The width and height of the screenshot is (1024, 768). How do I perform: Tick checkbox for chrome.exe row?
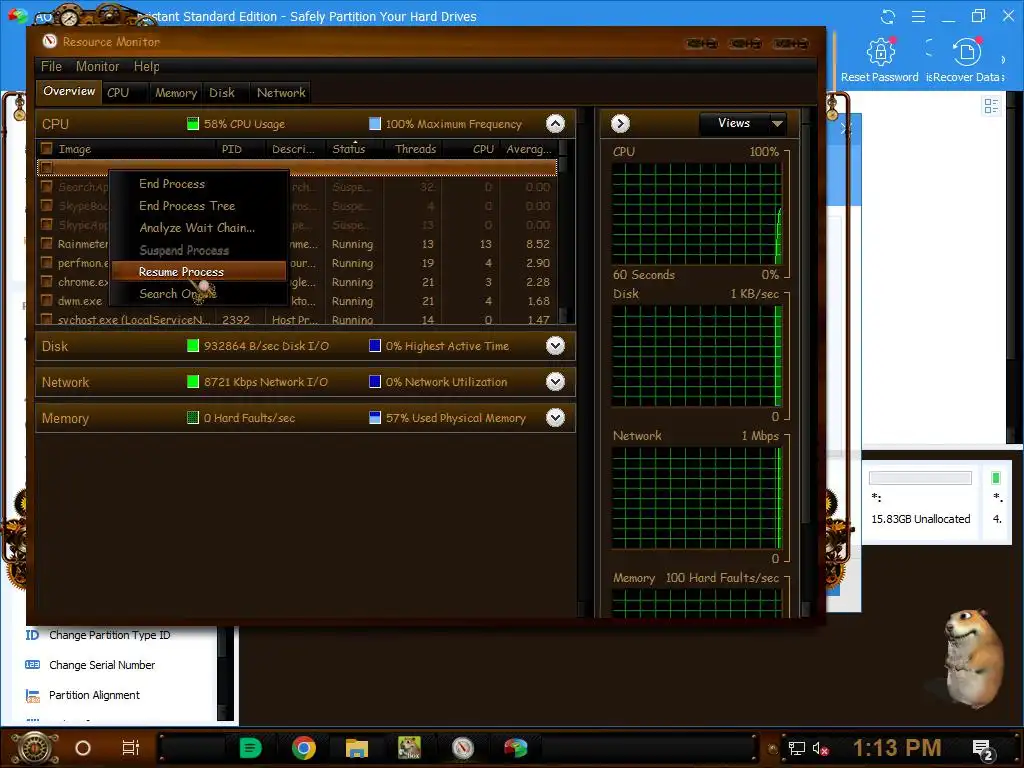[x=46, y=281]
